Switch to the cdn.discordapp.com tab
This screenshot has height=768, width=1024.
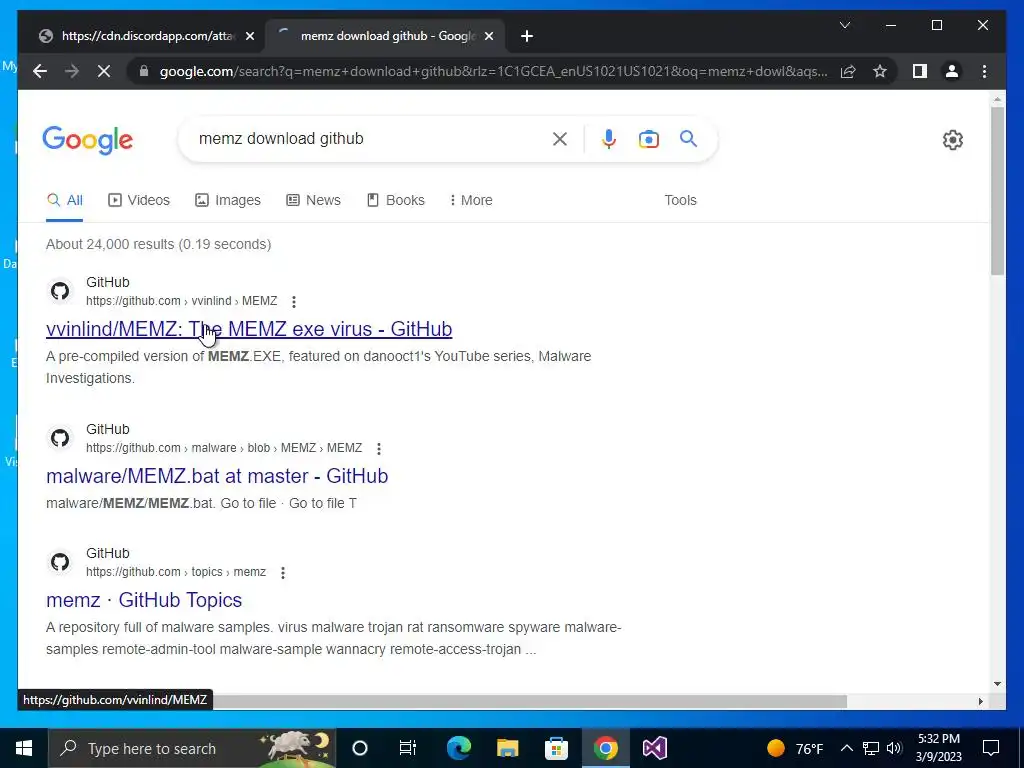coord(147,36)
